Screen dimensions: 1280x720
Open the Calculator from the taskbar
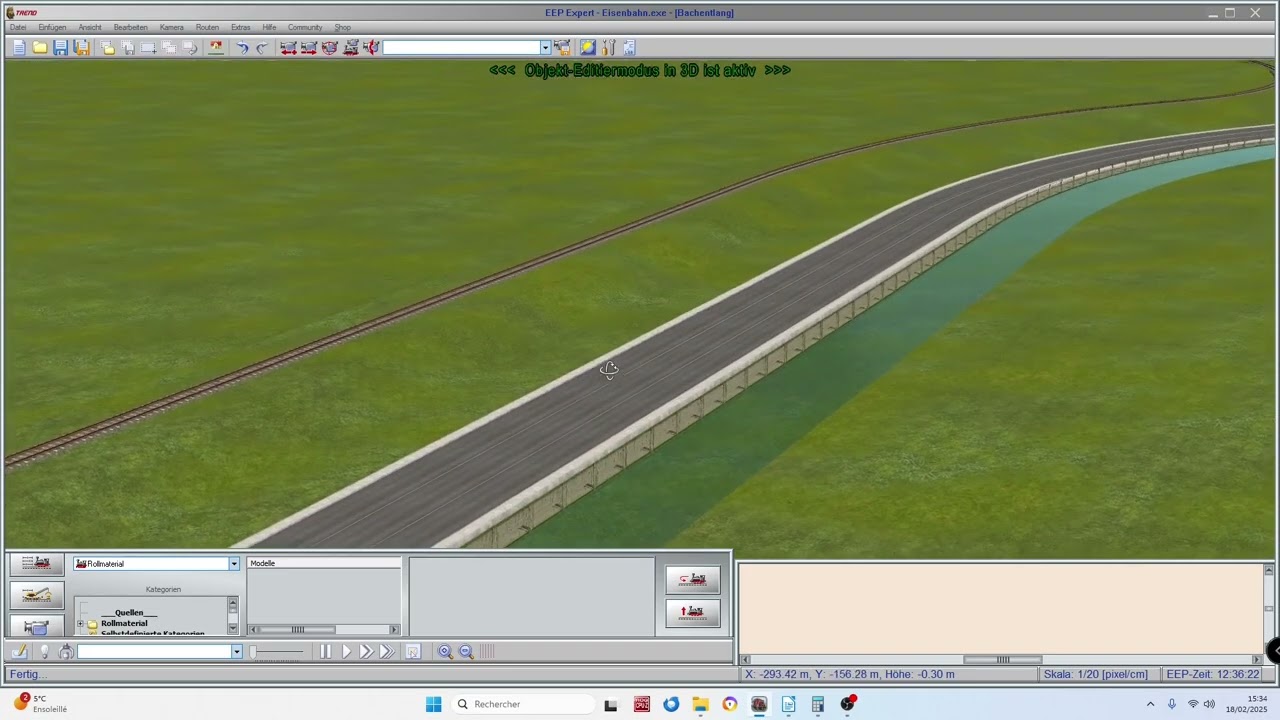(x=817, y=704)
